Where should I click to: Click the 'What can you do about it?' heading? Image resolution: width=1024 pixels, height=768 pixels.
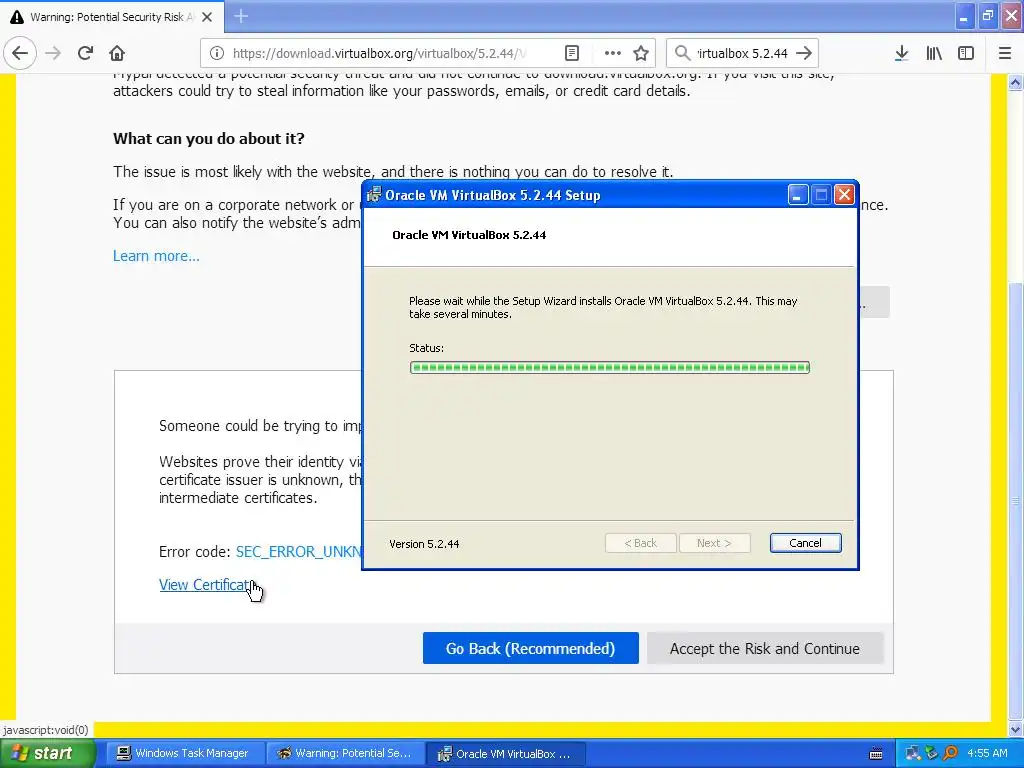tap(208, 138)
